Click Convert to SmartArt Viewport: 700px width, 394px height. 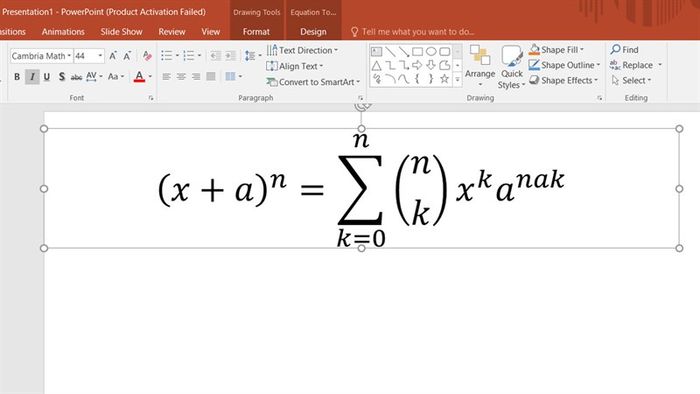(x=313, y=82)
